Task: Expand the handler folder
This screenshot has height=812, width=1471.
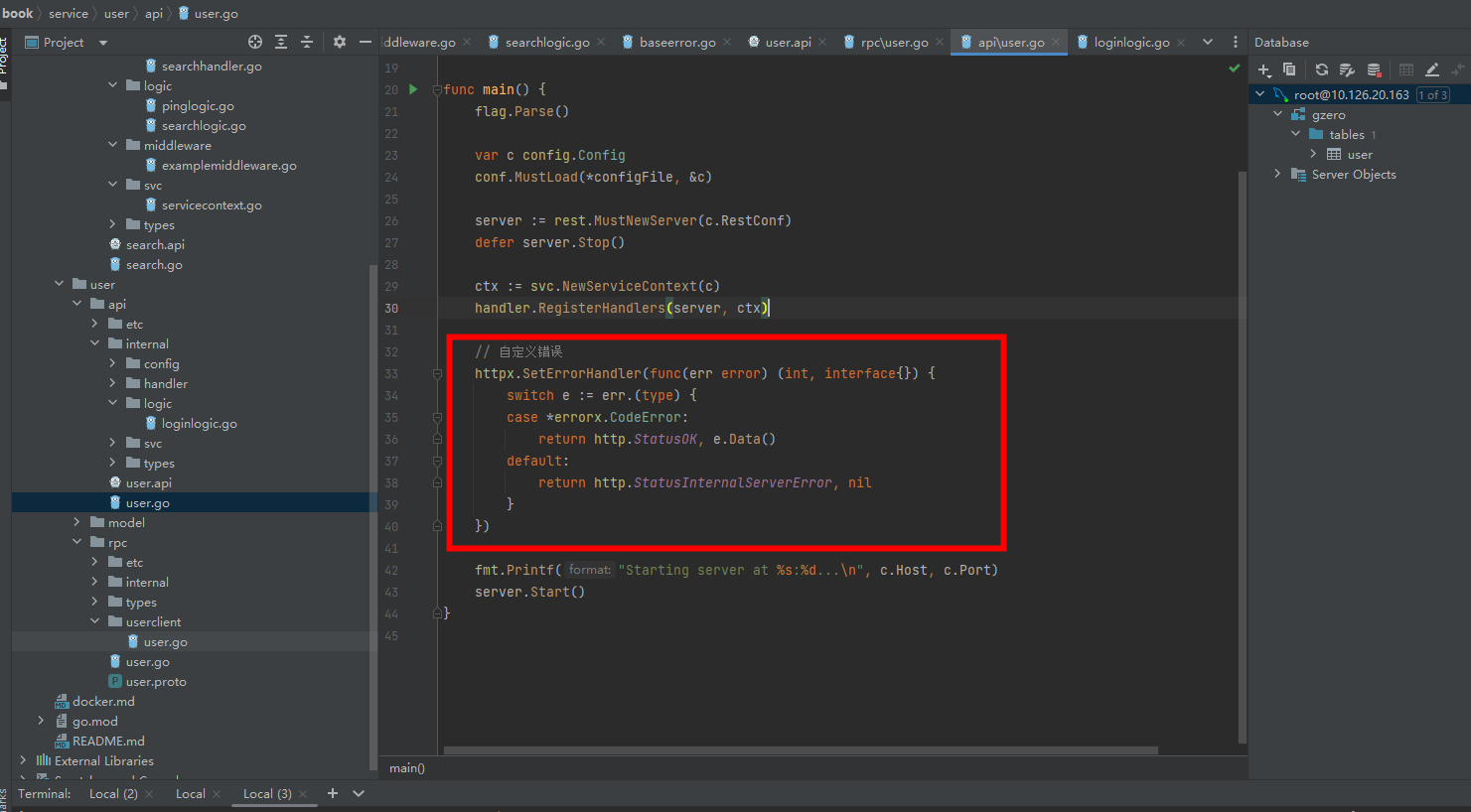Action: tap(113, 383)
